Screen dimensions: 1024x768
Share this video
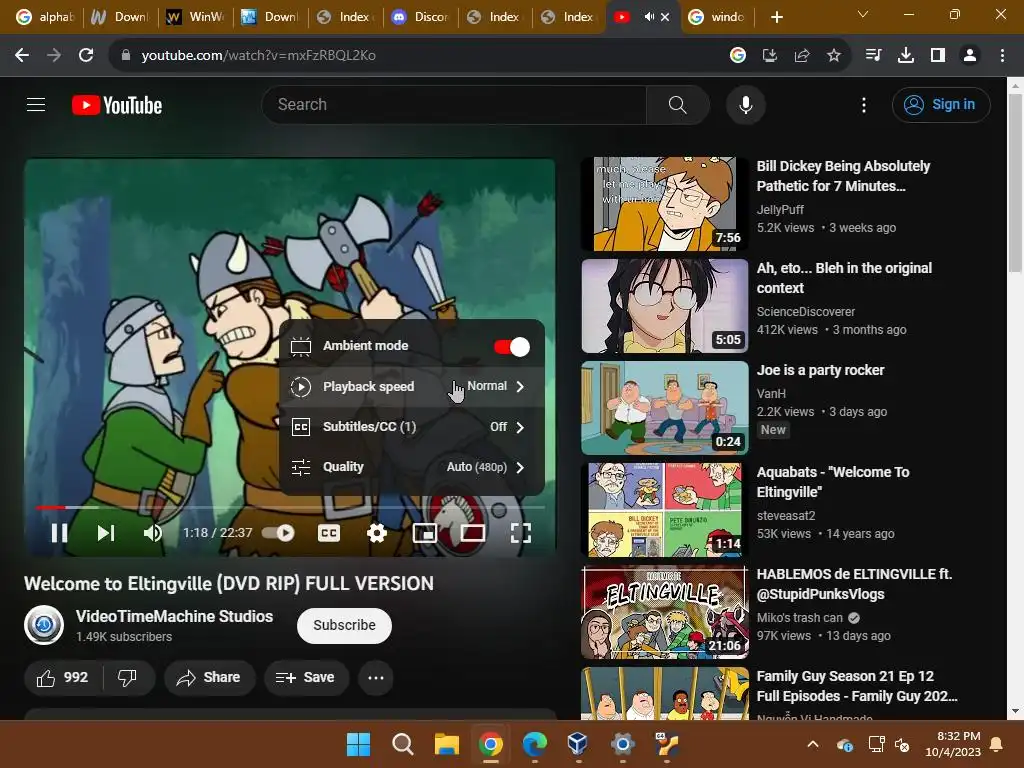209,678
